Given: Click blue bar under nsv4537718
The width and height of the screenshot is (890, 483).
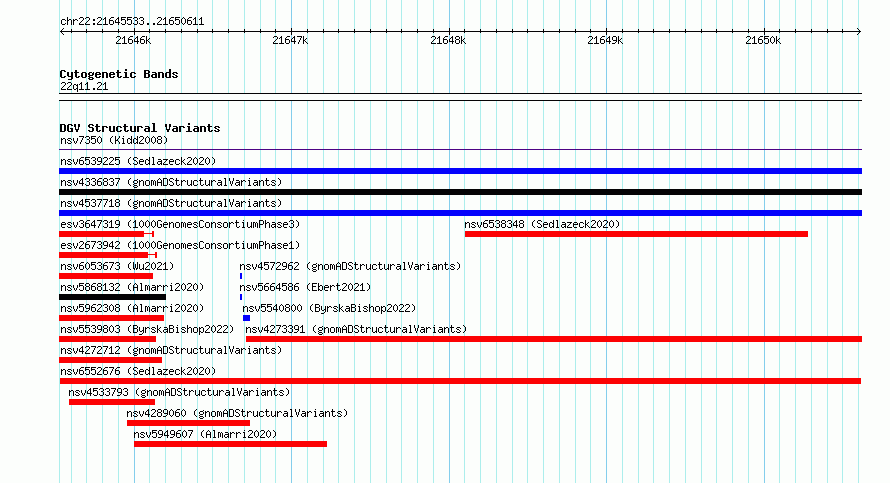Looking at the screenshot, I should (460, 213).
